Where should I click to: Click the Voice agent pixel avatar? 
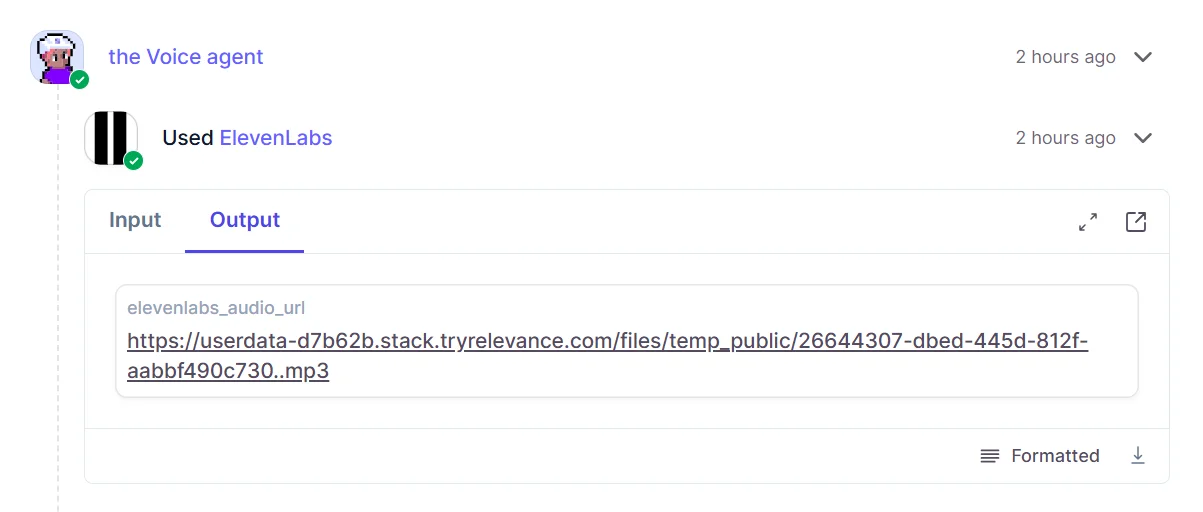(x=55, y=55)
